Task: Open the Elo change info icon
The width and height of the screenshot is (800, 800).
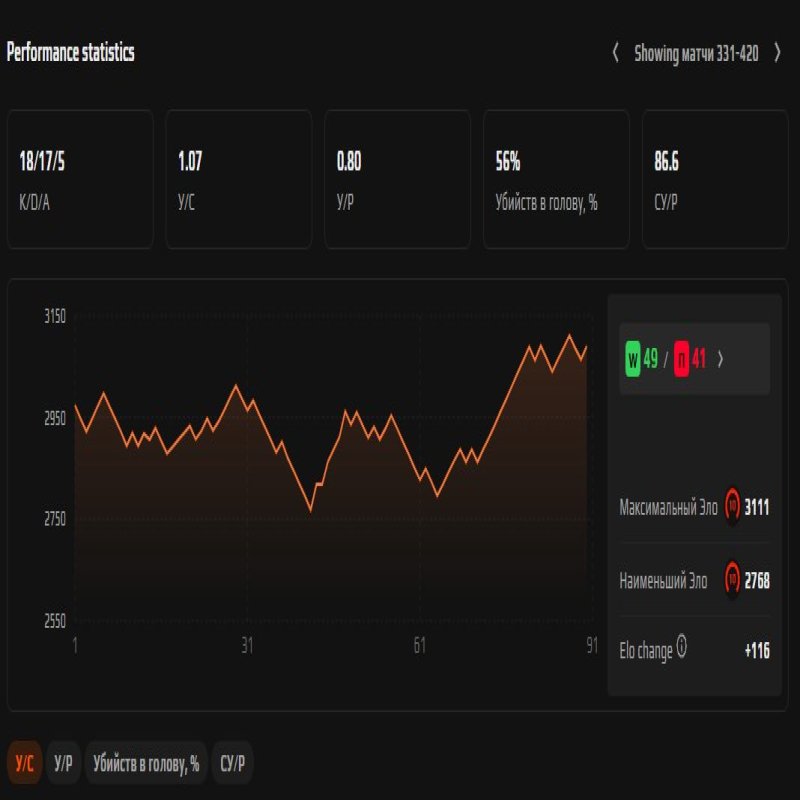Action: 682,645
